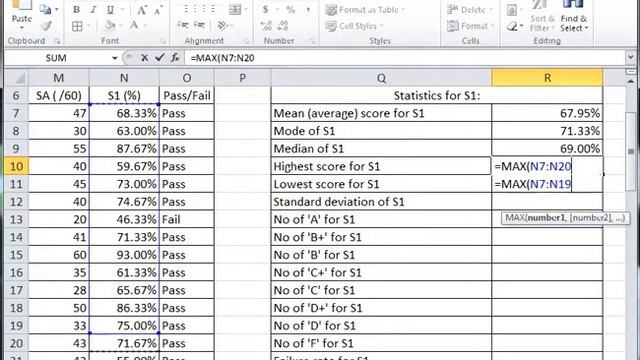The width and height of the screenshot is (640, 360).
Task: Select column Q header
Action: coord(381,78)
